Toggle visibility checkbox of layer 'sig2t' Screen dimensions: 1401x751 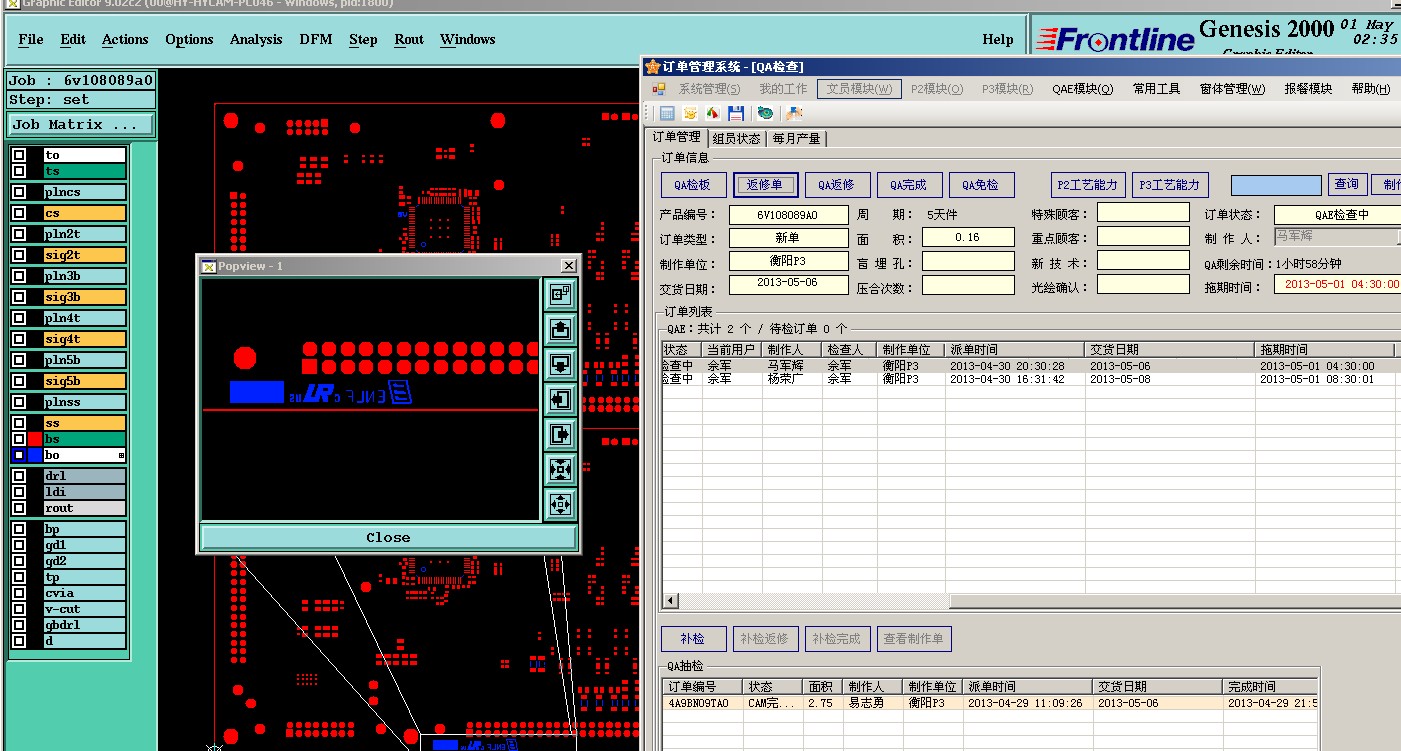tap(19, 255)
